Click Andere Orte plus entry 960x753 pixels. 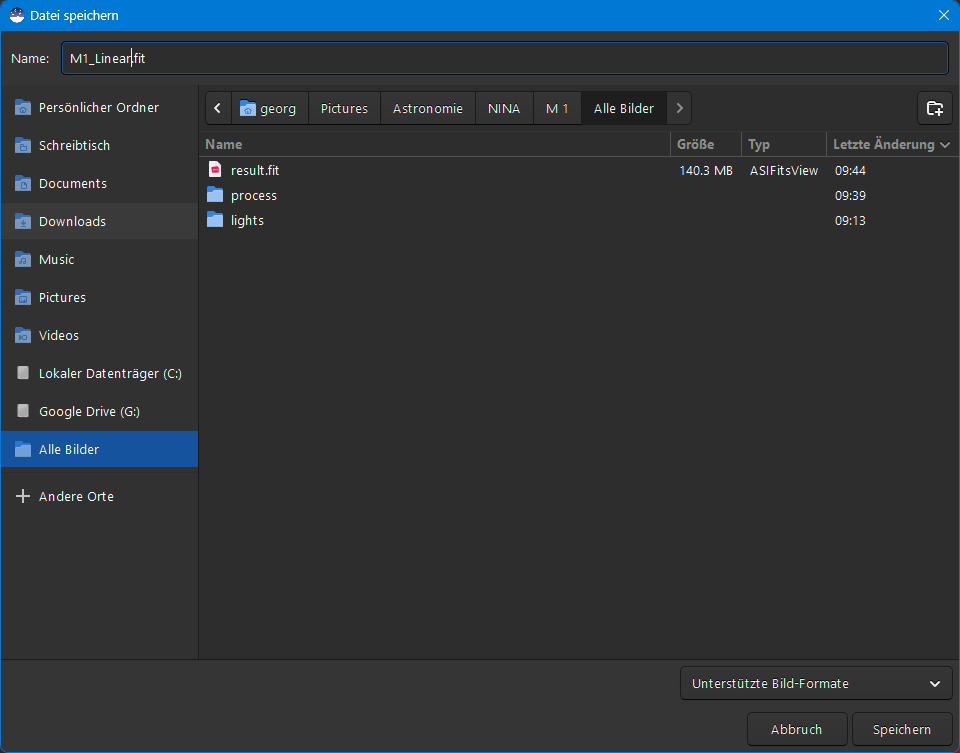76,496
